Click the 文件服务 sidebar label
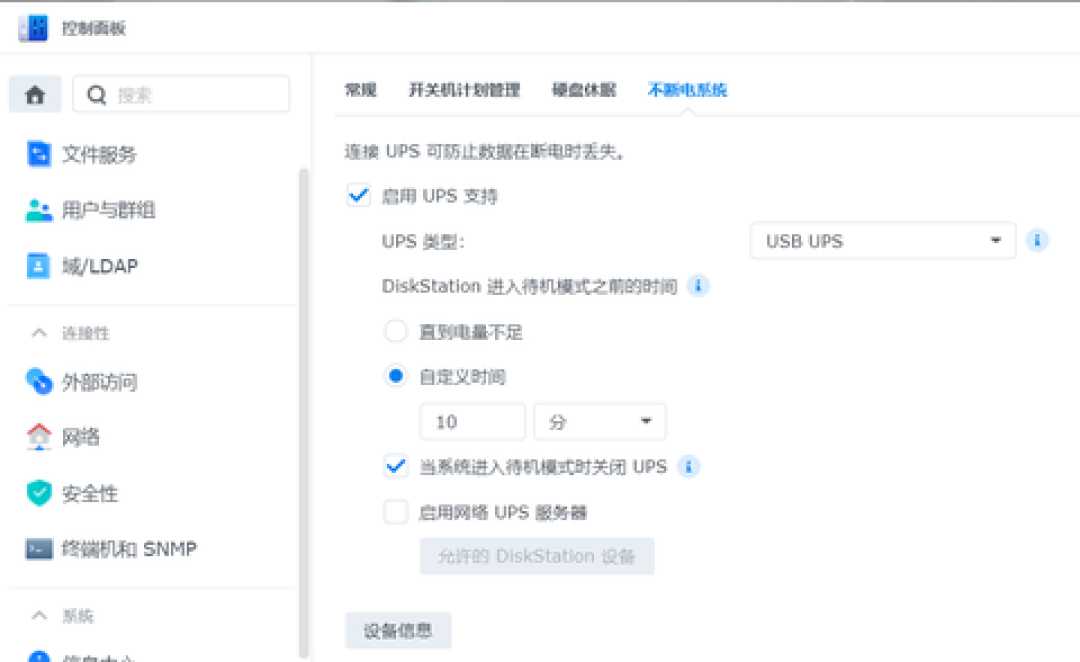Viewport: 1080px width, 662px height. coord(99,154)
